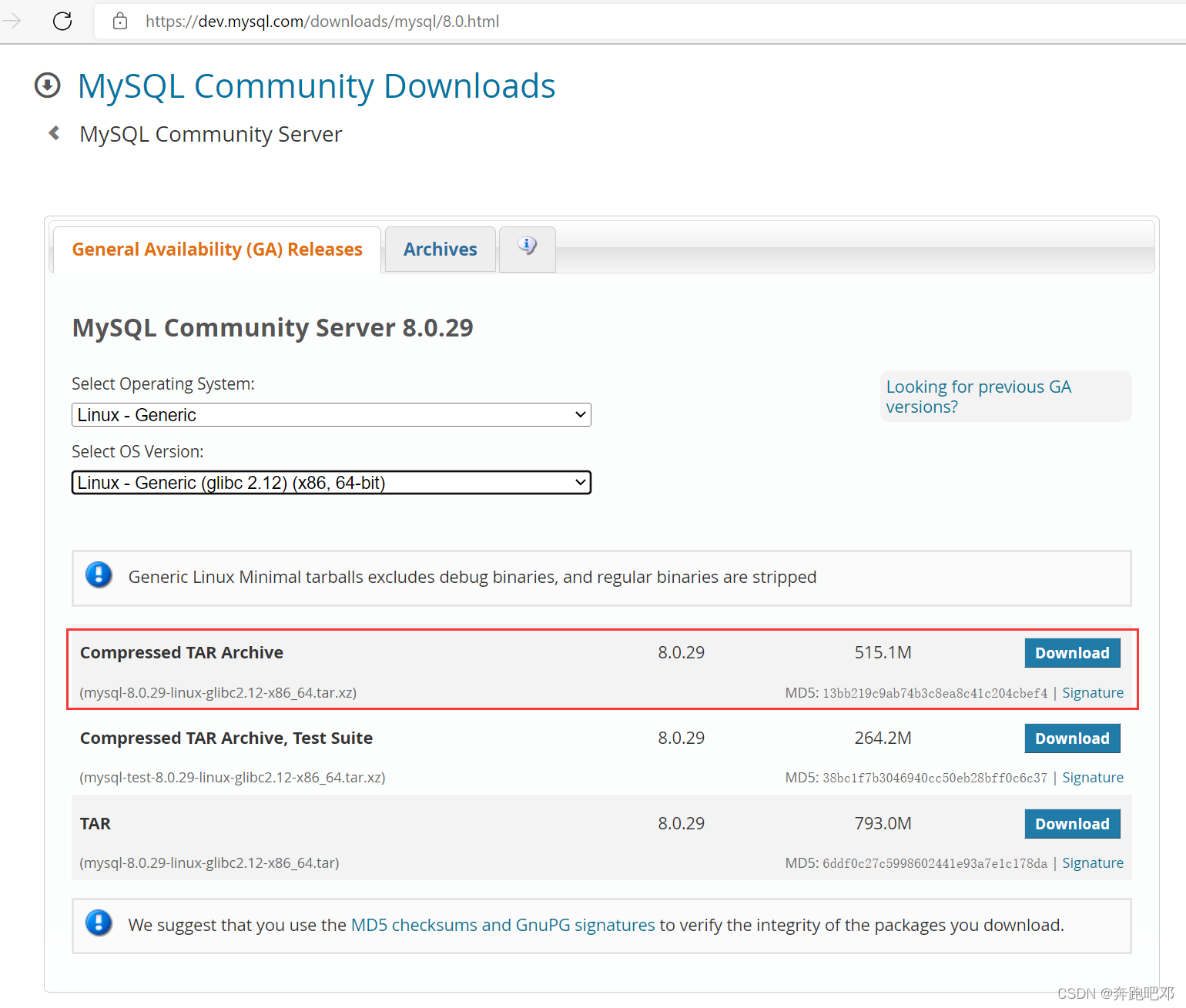Click the 515.1M size value
The width and height of the screenshot is (1186, 1008).
(x=883, y=652)
